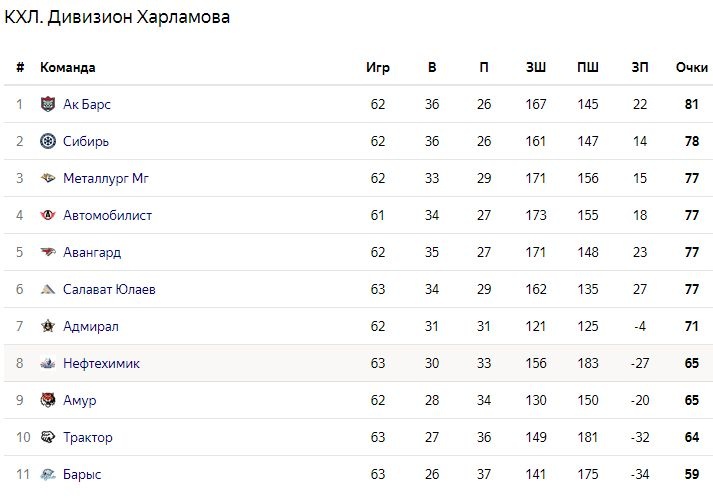Click the Нефтехимик team logo

(x=48, y=363)
